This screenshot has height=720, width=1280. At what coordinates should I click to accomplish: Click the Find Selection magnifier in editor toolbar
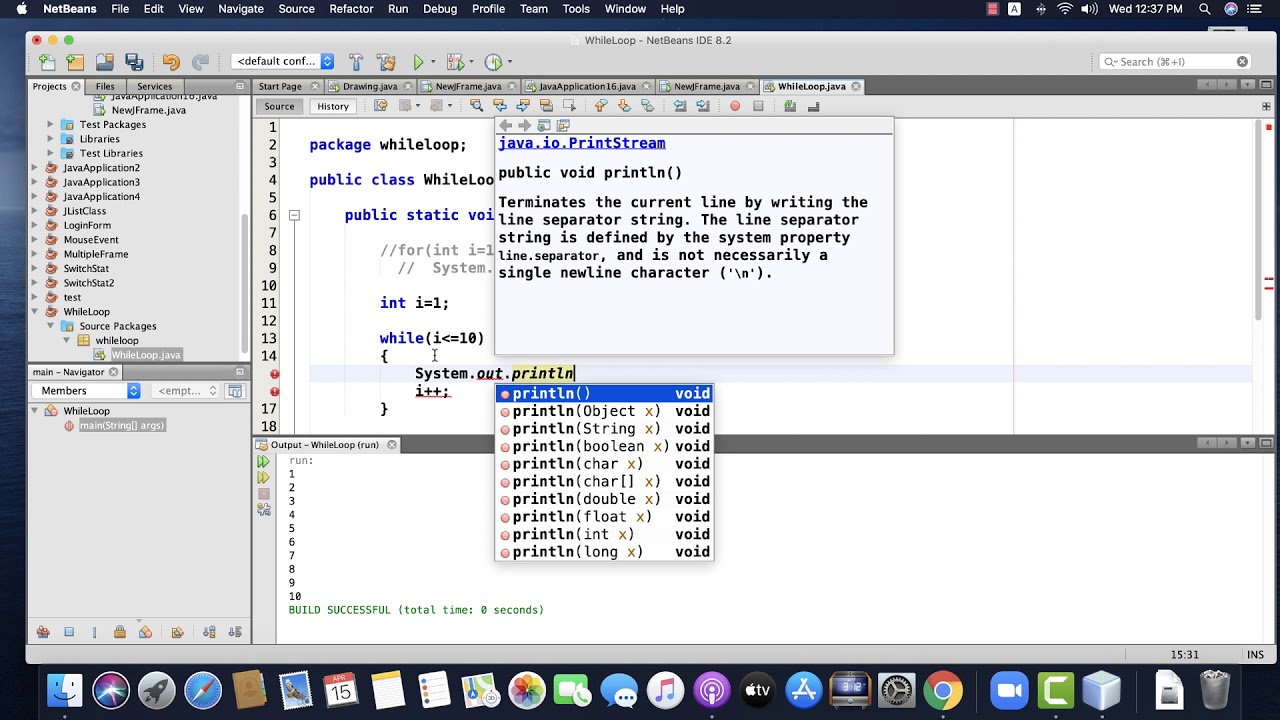476,106
